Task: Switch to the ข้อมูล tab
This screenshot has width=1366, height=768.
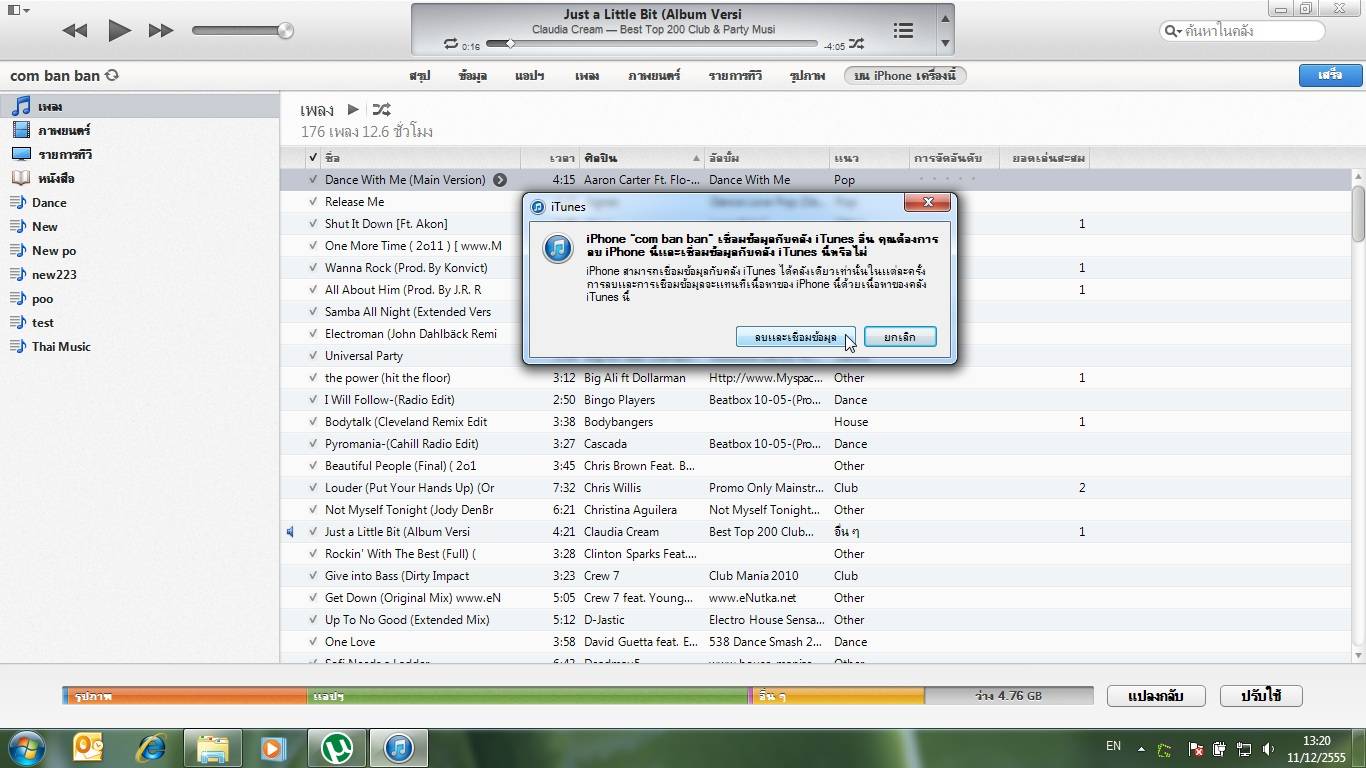Action: pyautogui.click(x=472, y=76)
